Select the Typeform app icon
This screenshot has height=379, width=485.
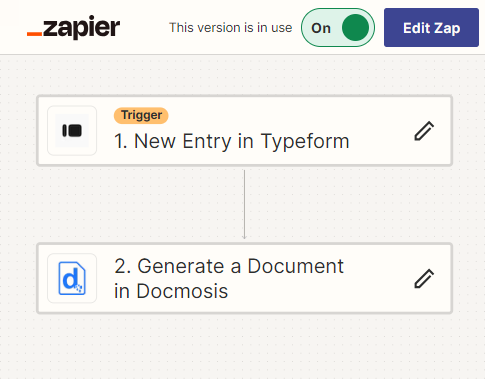pos(72,131)
